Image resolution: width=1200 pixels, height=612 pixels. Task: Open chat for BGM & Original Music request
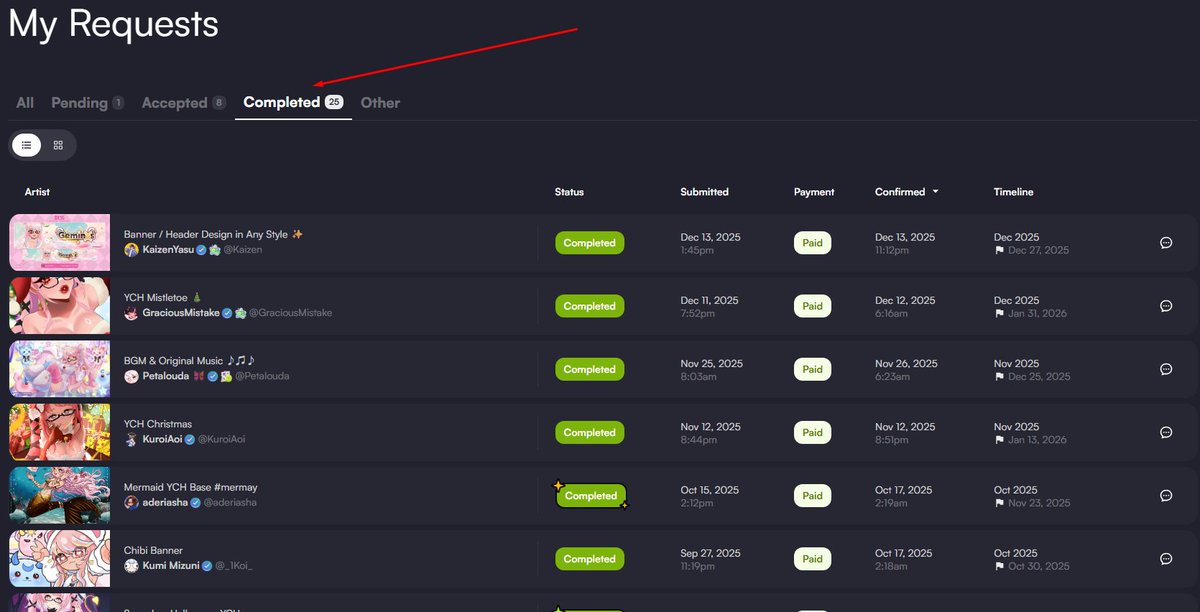click(1166, 369)
